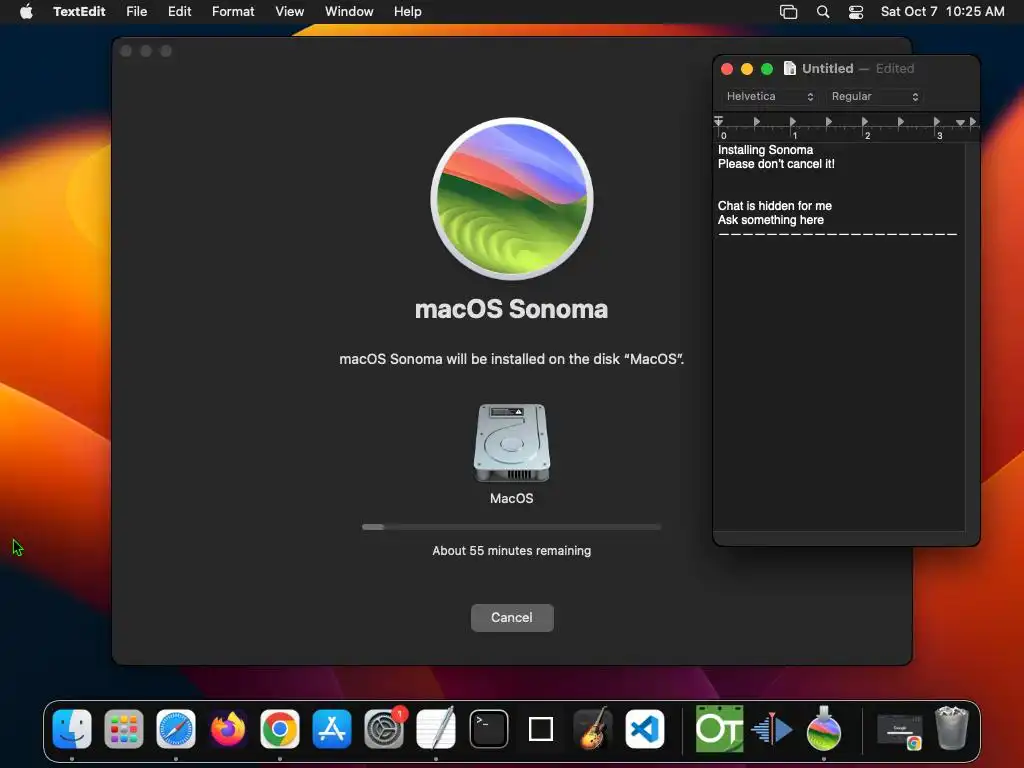Click the left indent marker at ruler 0
Image resolution: width=1024 pixels, height=768 pixels.
coord(718,121)
